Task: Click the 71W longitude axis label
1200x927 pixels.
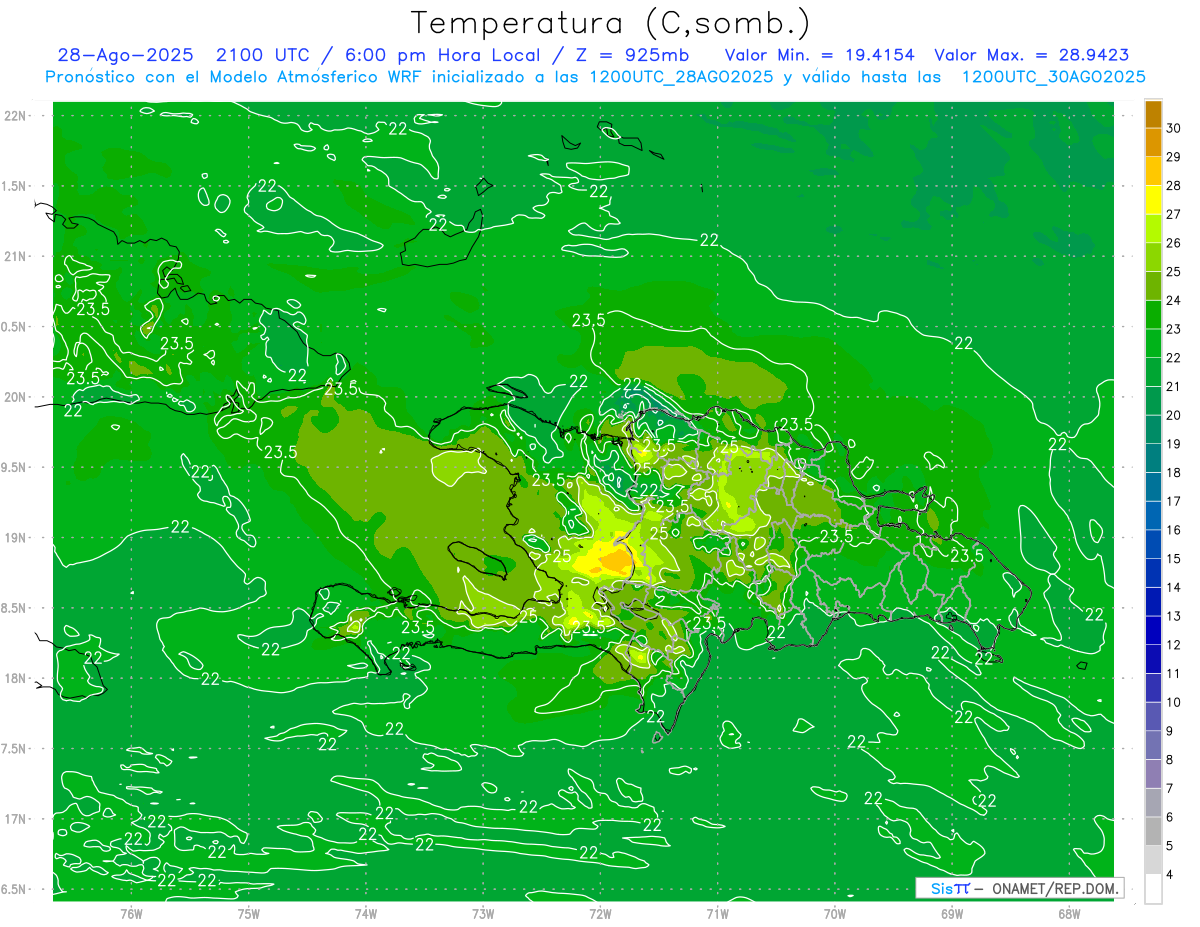Action: [x=717, y=914]
